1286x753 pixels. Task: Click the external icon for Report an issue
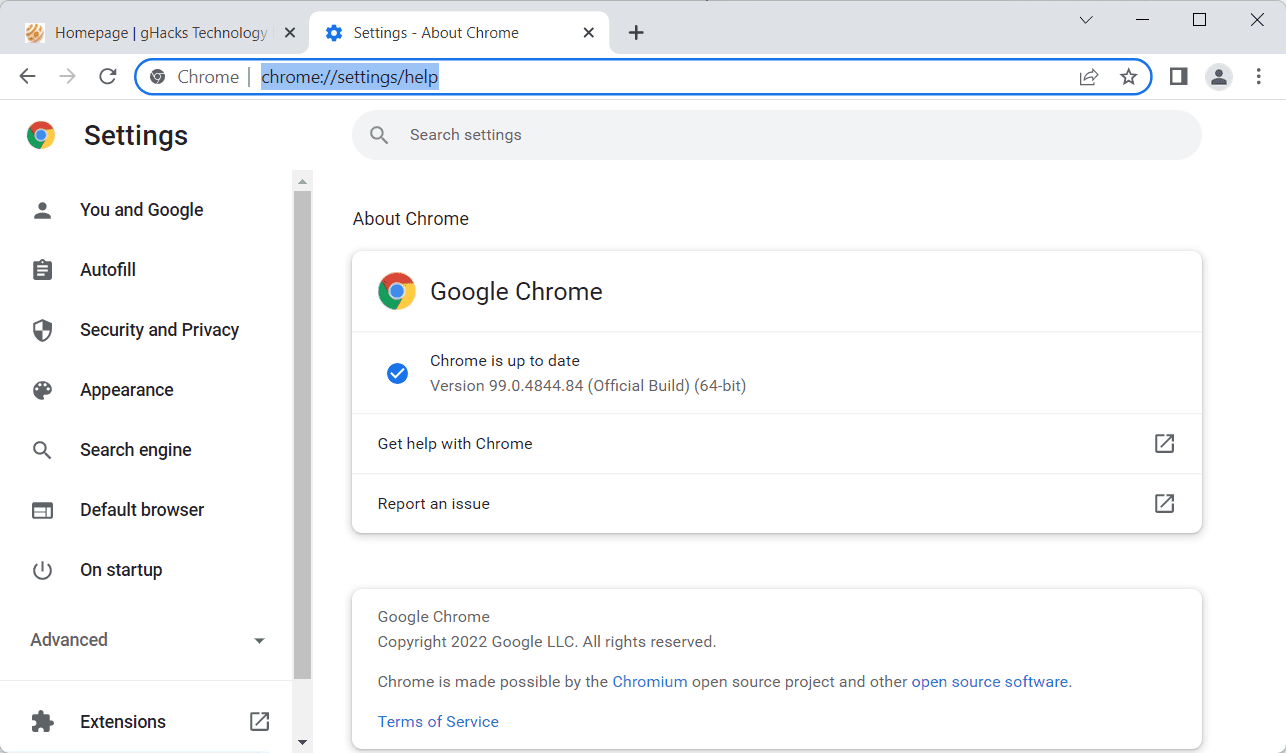point(1164,504)
